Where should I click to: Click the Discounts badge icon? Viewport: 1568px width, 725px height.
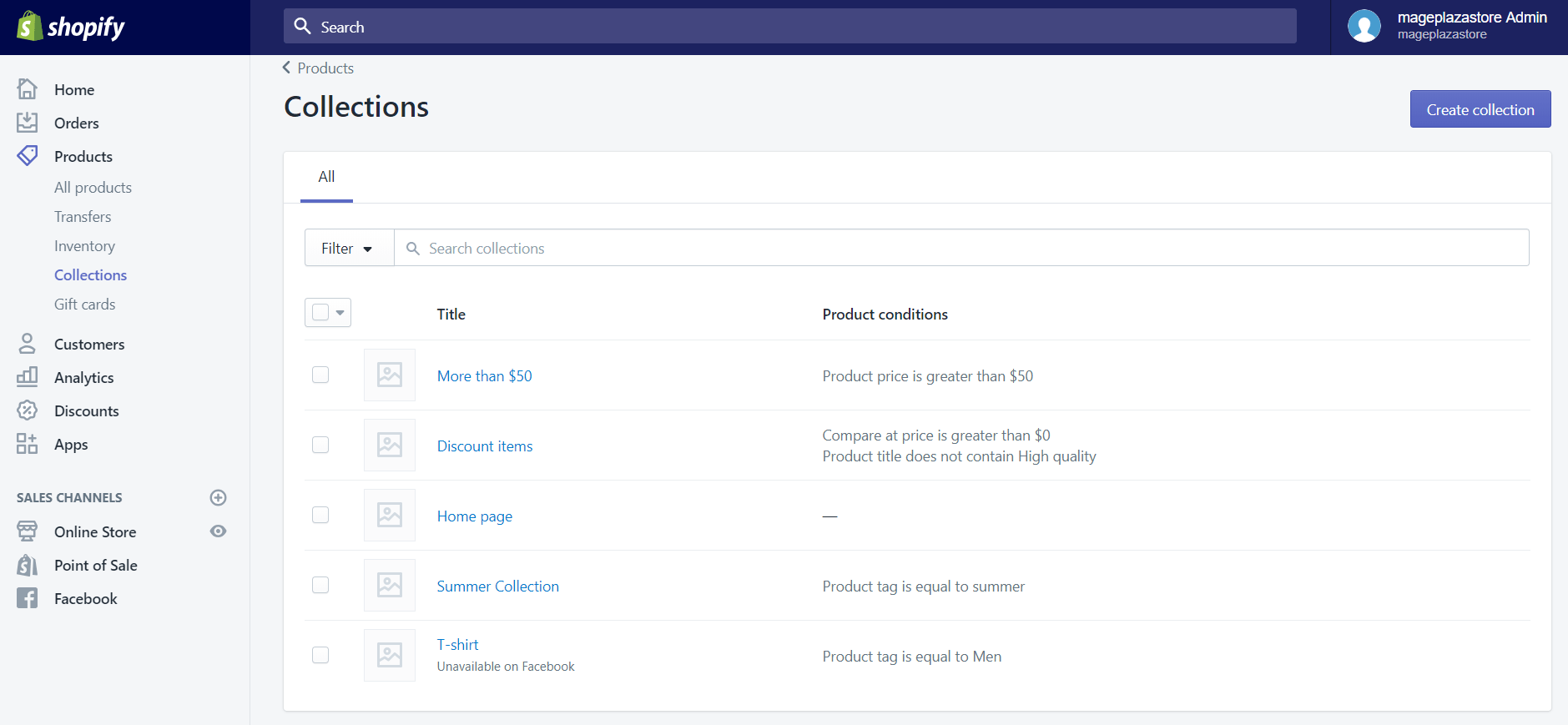pos(28,410)
